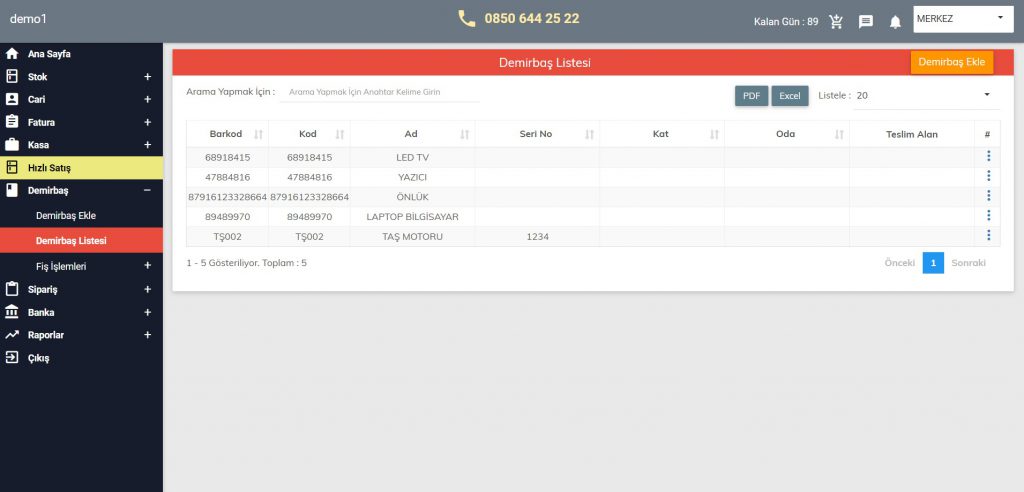Open Demirbaş Ekle sidebar submenu item

coord(66,215)
